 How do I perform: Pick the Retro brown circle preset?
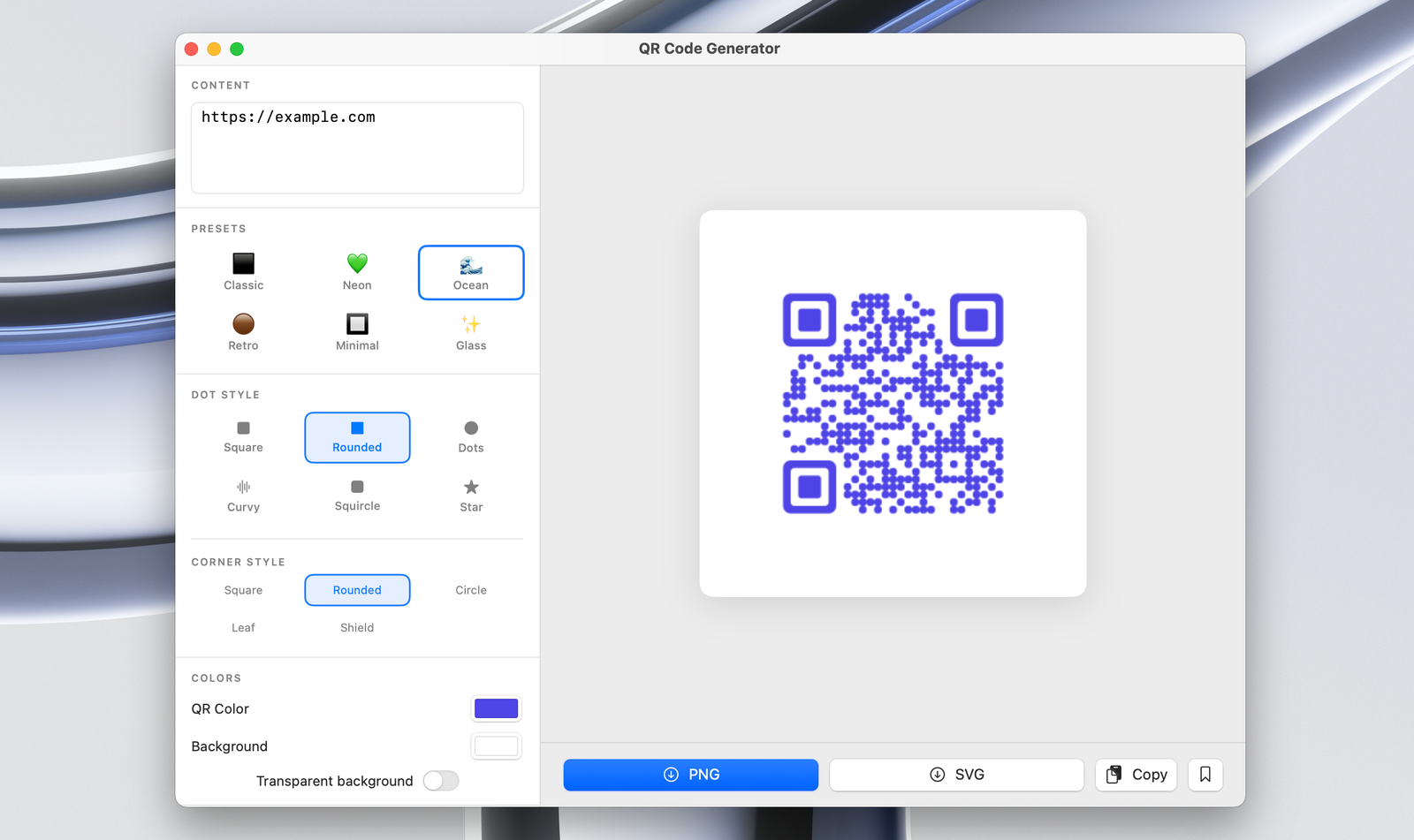pyautogui.click(x=243, y=324)
